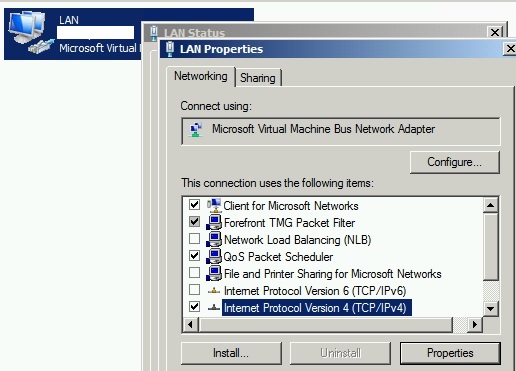Click the Client for Microsoft Networks icon

point(214,205)
